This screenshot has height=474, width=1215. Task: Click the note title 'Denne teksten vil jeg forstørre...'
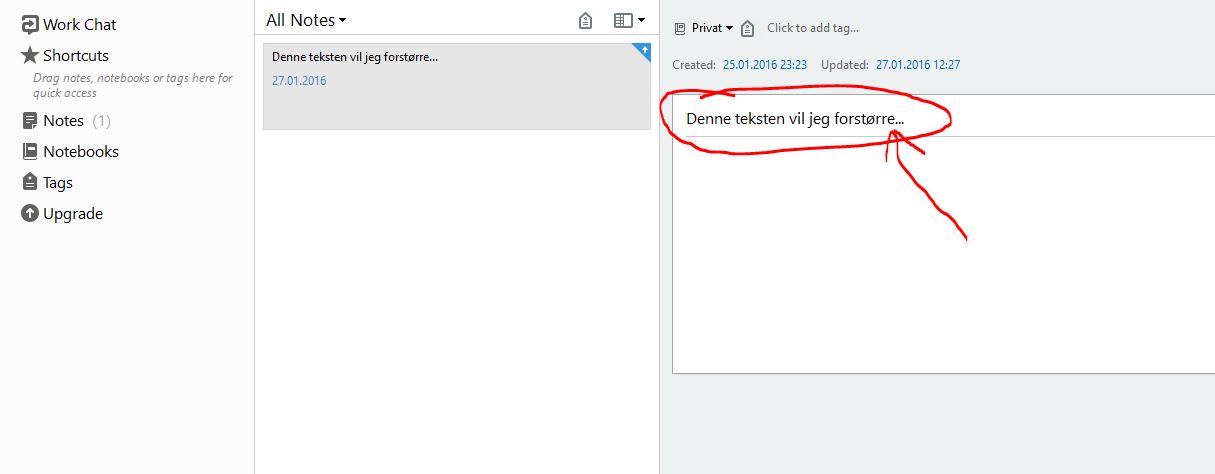795,119
